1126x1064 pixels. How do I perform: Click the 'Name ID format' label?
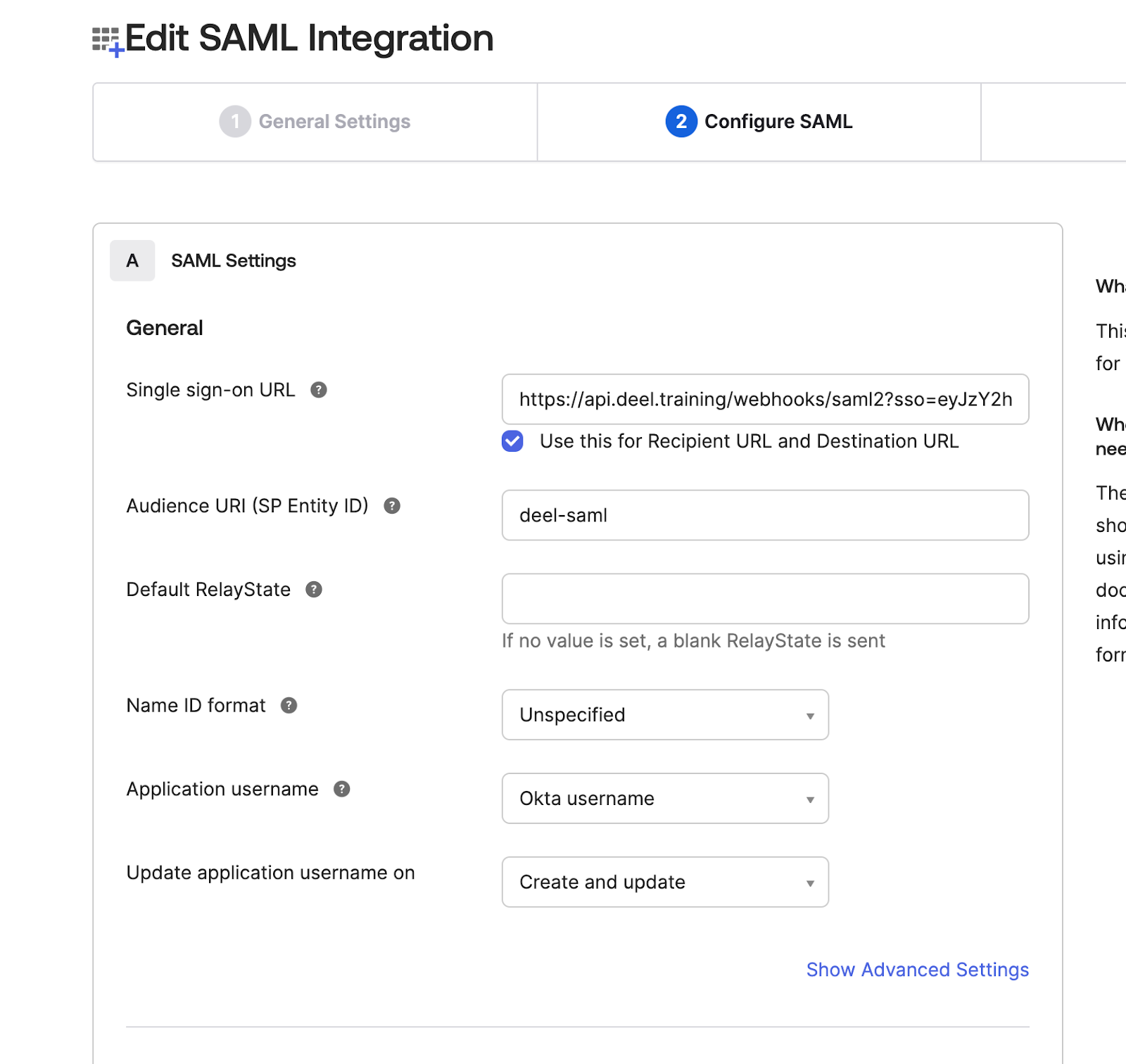196,705
